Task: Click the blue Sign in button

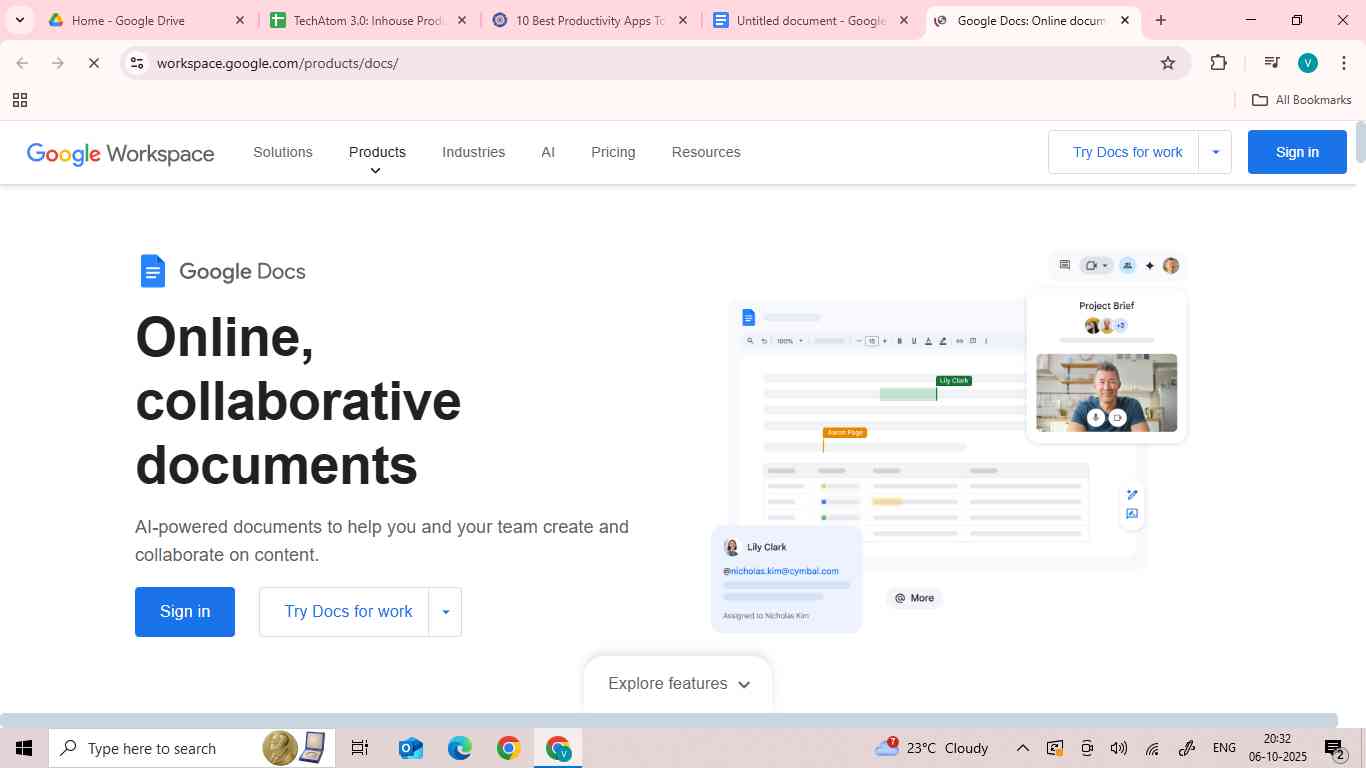Action: [x=1296, y=152]
